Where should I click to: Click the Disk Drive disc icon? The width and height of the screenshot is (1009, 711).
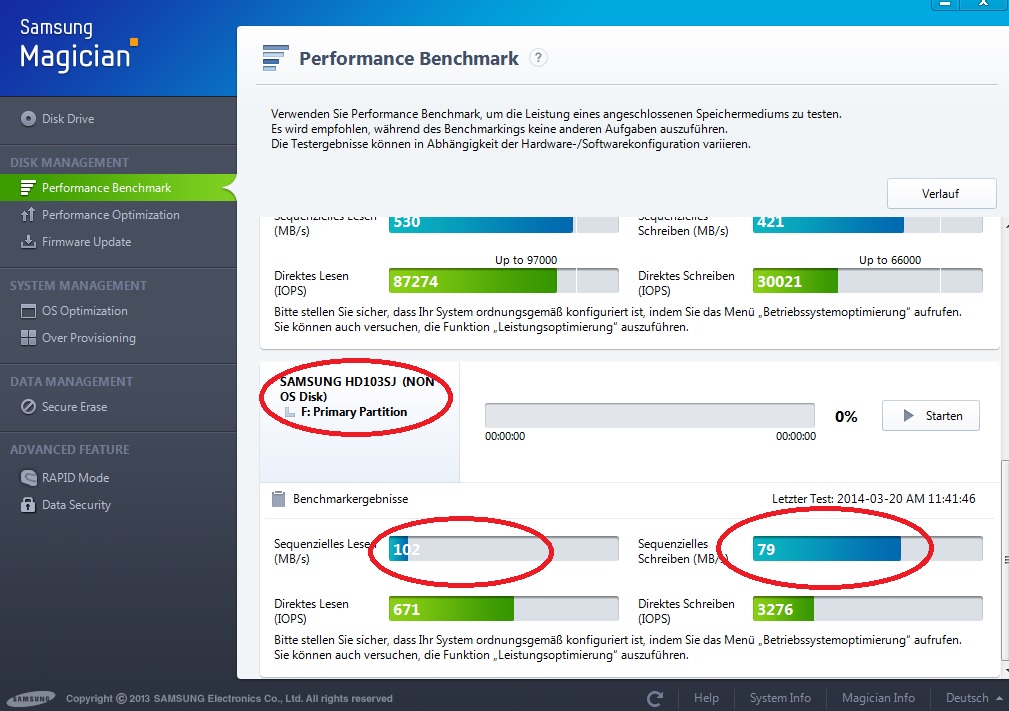coord(28,118)
